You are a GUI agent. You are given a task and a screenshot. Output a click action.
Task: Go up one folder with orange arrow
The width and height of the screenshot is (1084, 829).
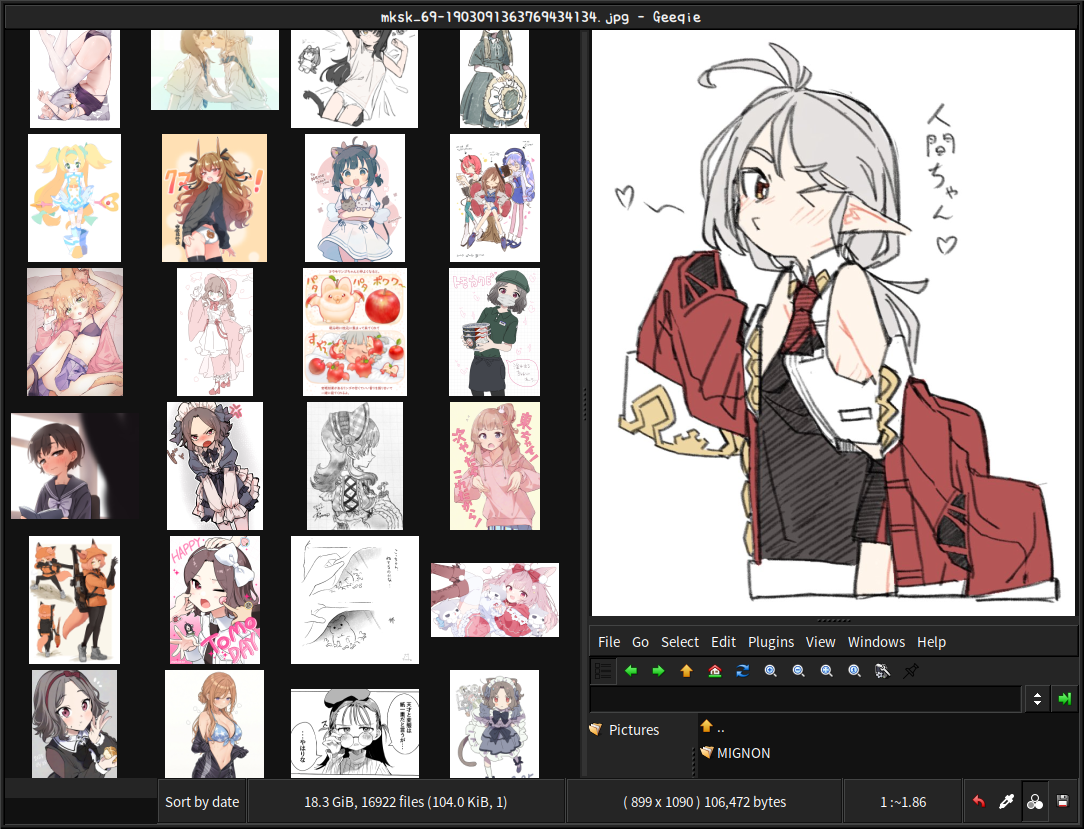[686, 671]
